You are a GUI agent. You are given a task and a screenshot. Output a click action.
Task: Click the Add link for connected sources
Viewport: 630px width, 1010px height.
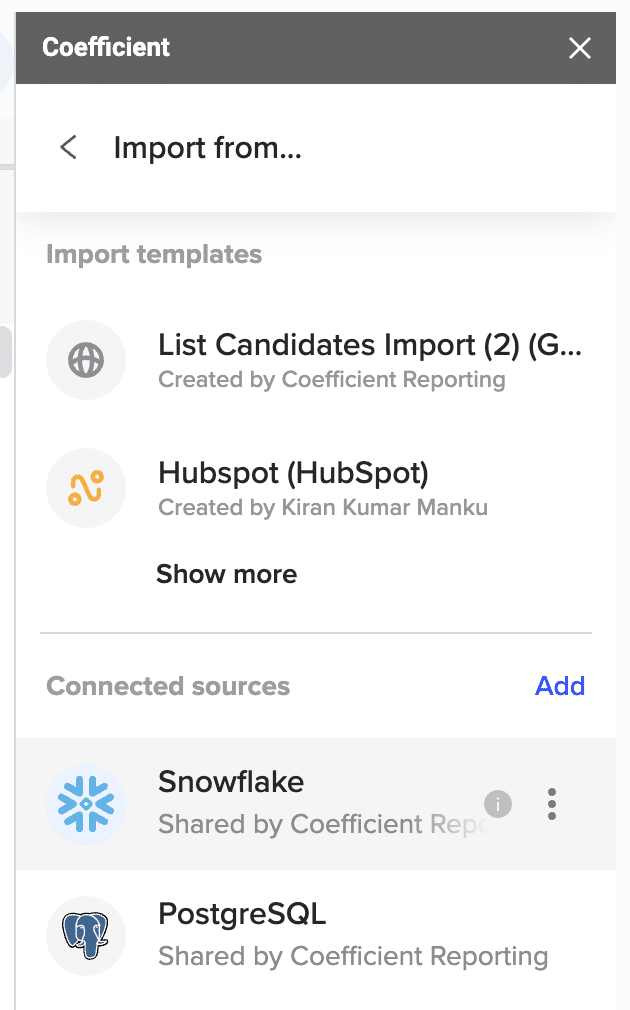tap(560, 686)
